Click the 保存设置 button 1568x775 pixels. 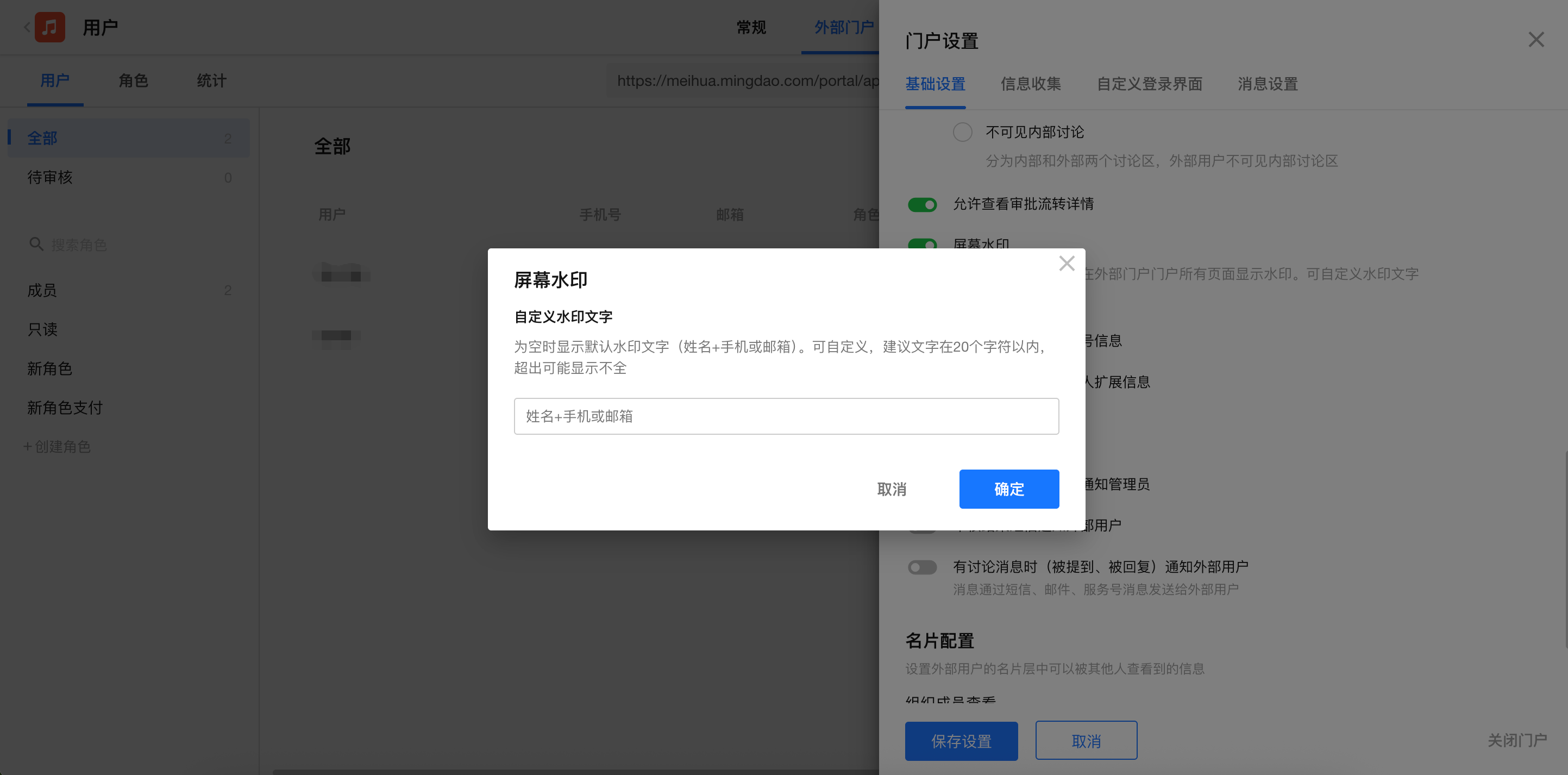(961, 741)
